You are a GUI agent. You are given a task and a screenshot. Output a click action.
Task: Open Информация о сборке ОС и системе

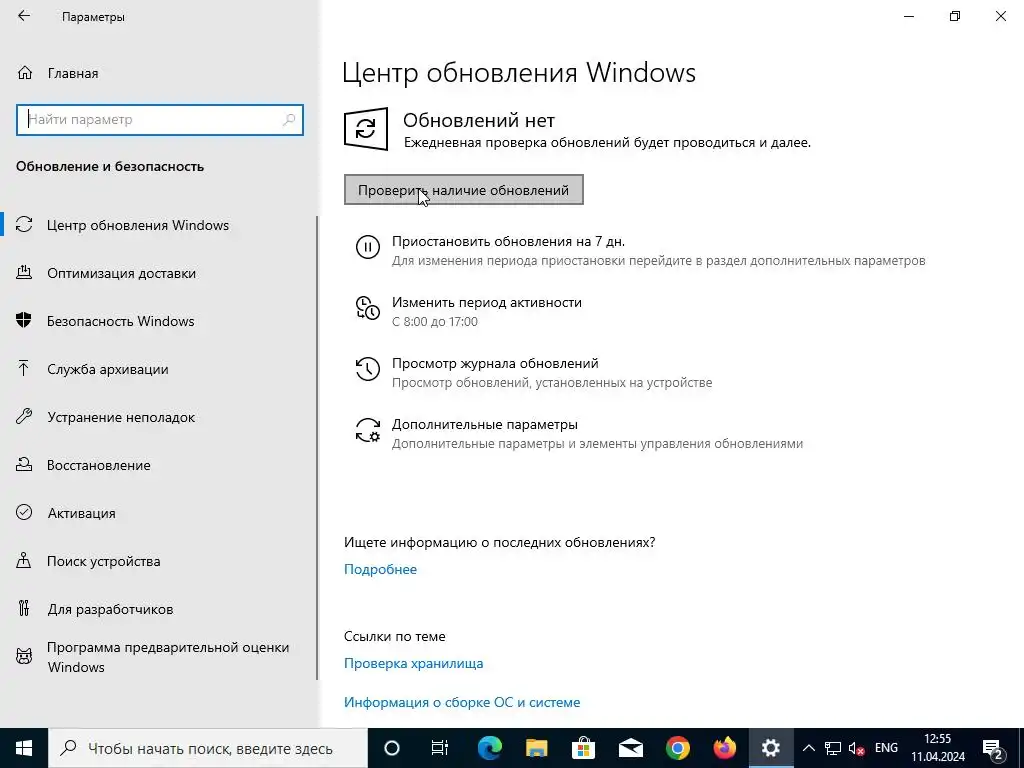(x=462, y=703)
